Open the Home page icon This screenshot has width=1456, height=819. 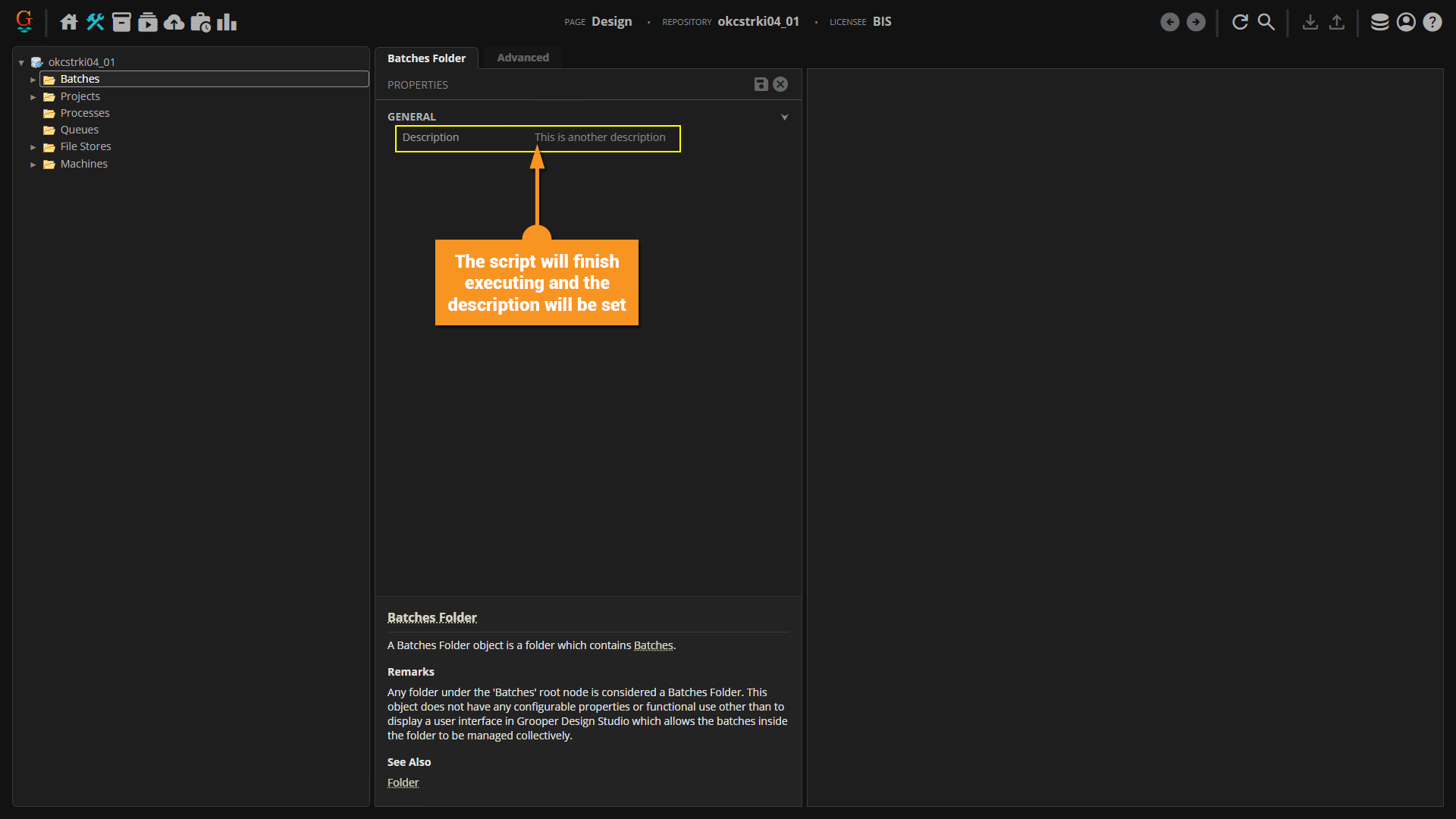pos(69,22)
